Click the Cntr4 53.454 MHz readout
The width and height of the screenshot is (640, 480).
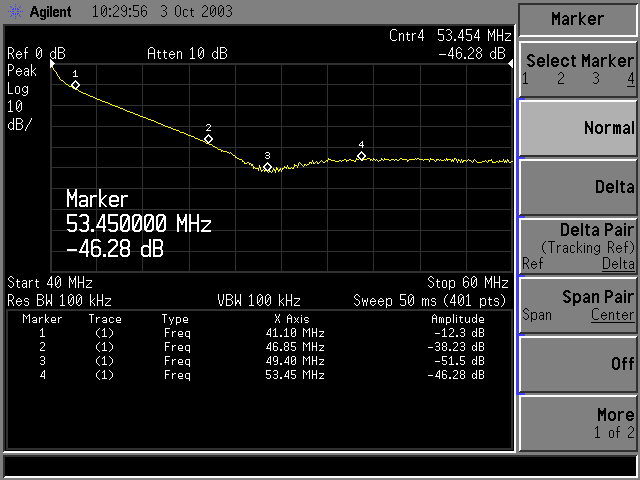coord(450,36)
